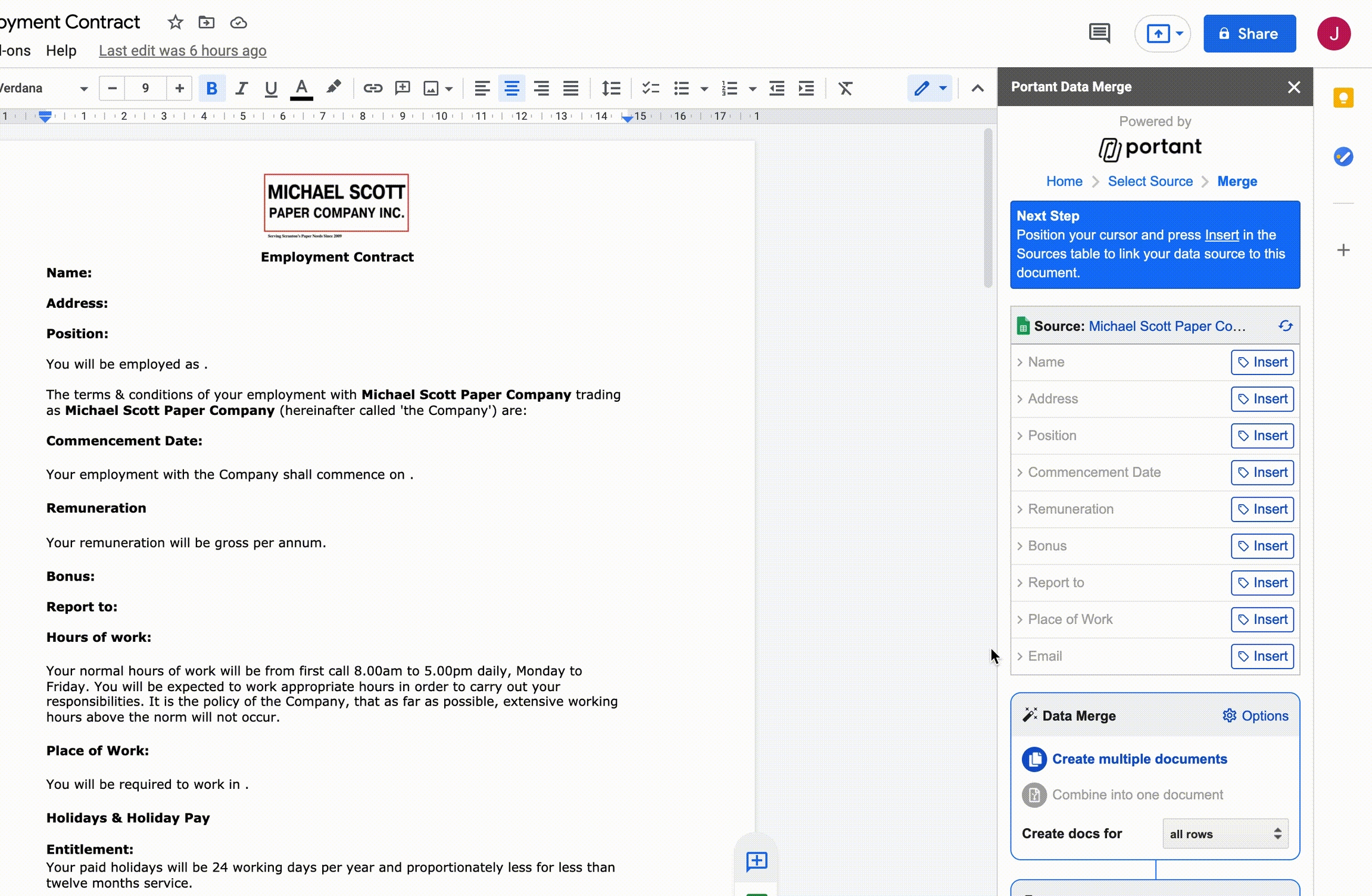The height and width of the screenshot is (896, 1372).
Task: Open Google Keep from the right sidebar
Action: (1344, 96)
